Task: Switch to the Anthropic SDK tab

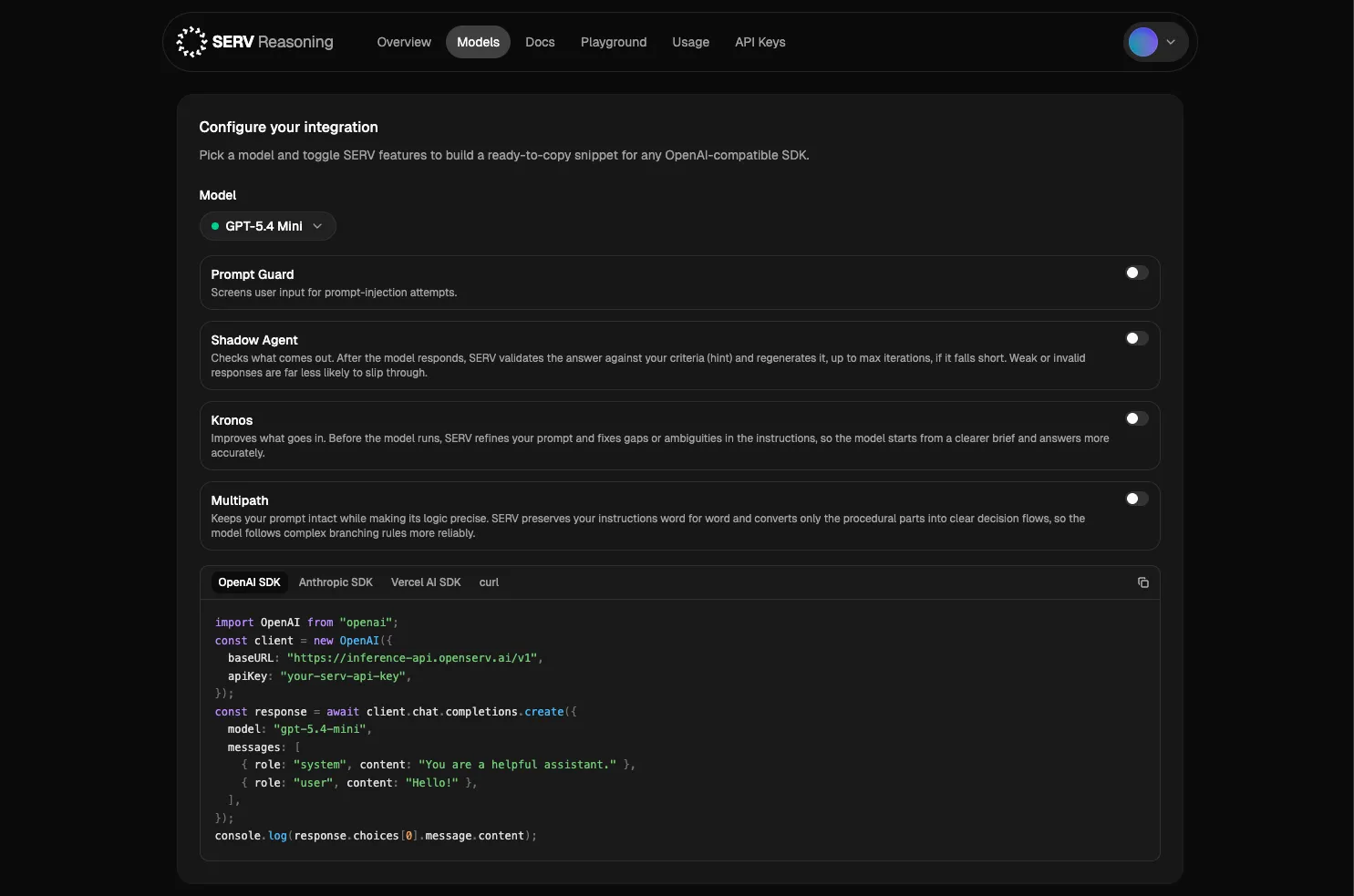Action: (x=336, y=582)
